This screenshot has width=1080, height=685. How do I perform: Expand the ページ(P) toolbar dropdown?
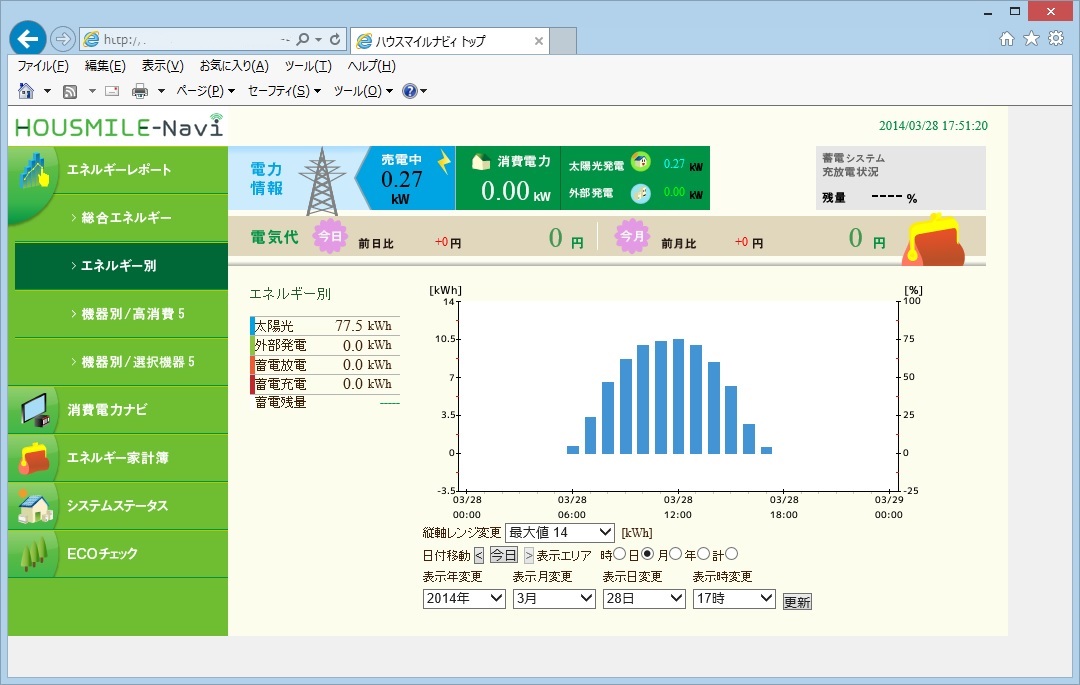click(x=206, y=91)
